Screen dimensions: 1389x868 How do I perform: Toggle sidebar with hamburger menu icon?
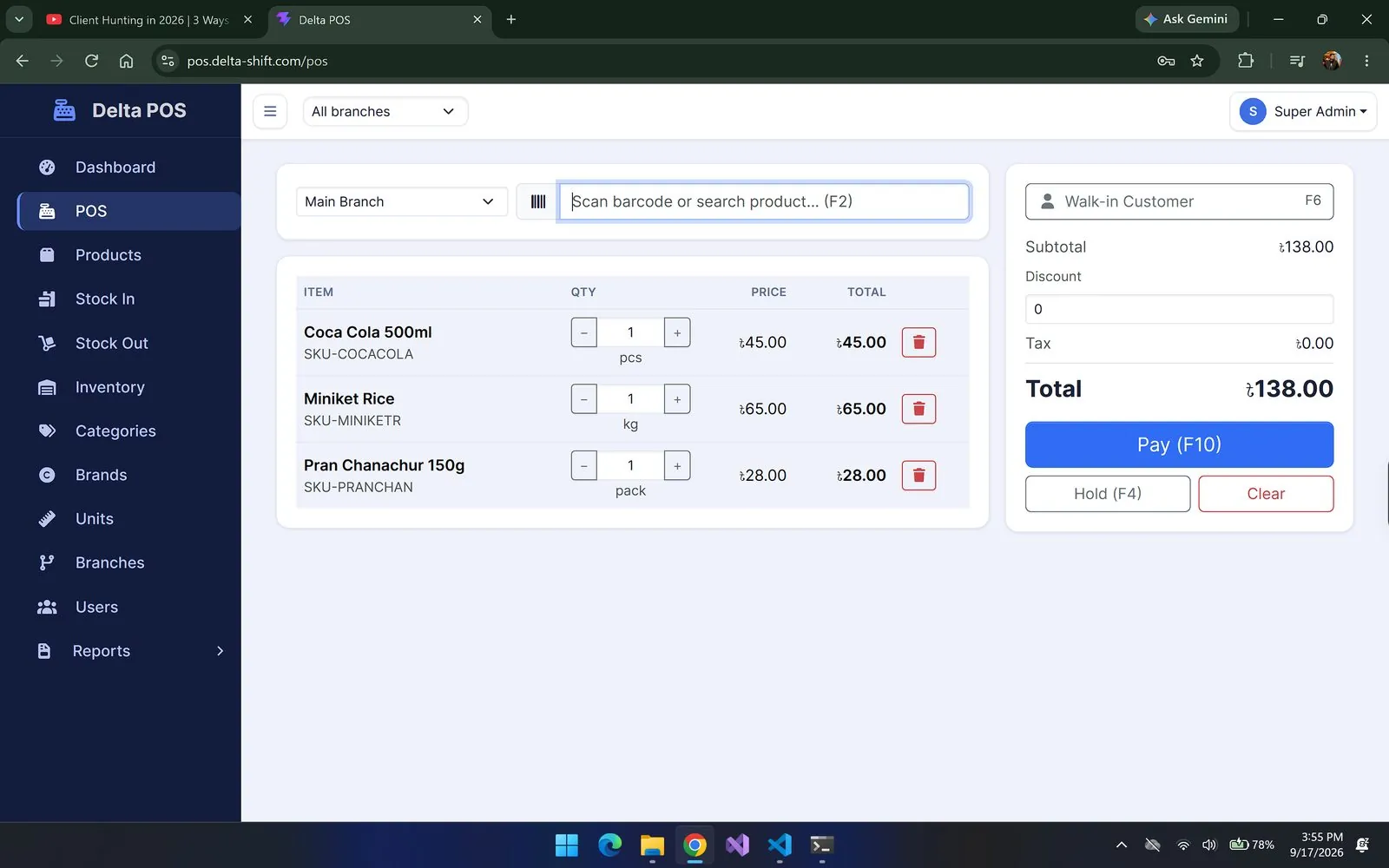(x=270, y=111)
